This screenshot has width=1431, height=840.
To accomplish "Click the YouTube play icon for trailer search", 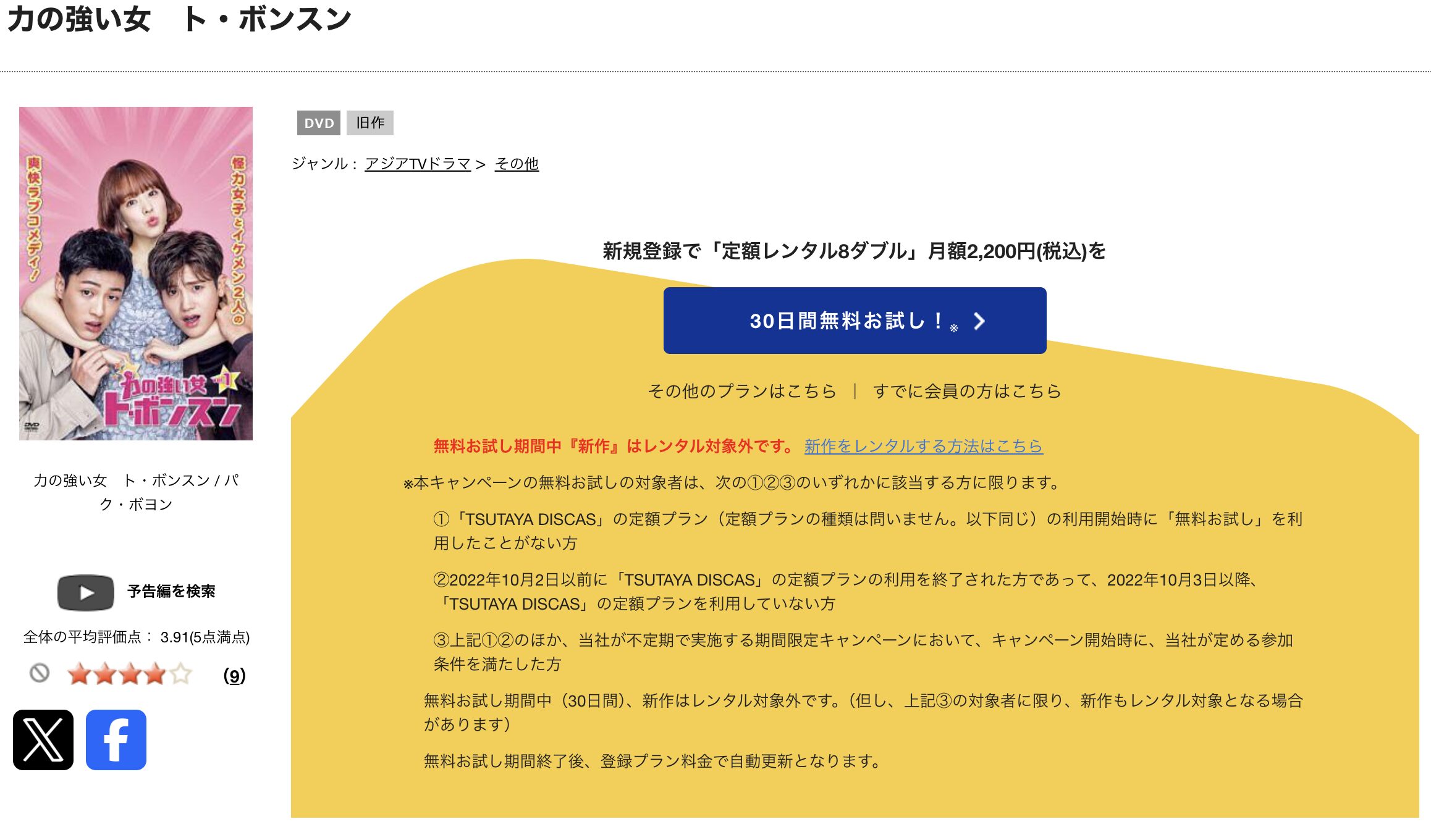I will point(86,592).
